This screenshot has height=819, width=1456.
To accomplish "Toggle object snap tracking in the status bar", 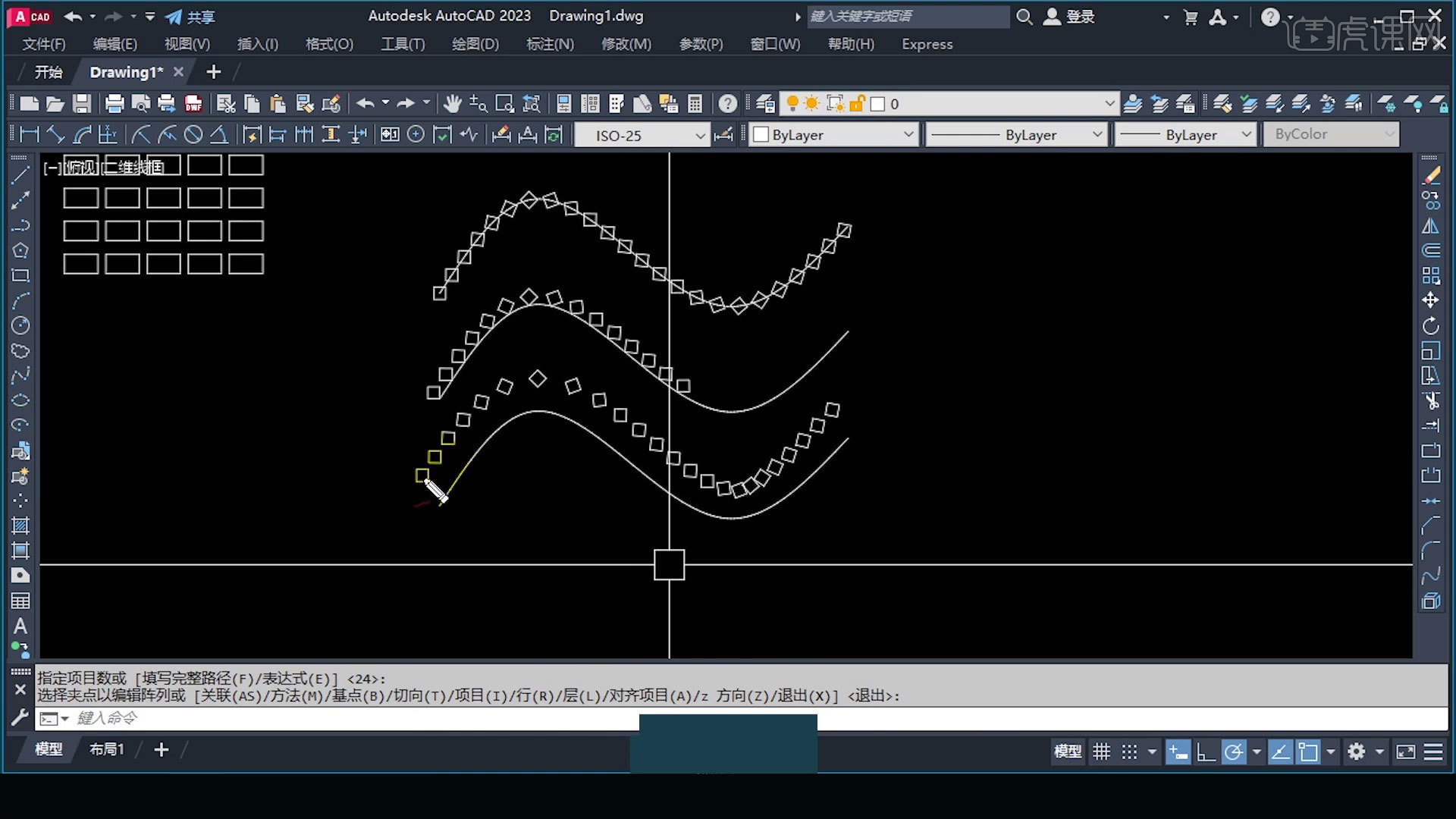I will point(1280,752).
